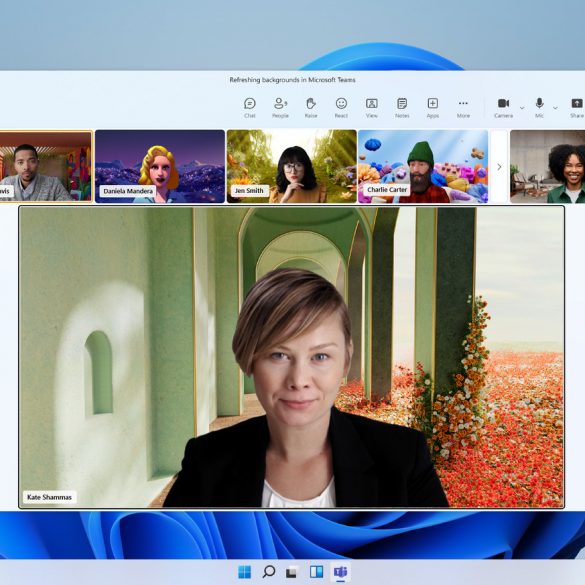
Task: Turn the Camera off
Action: [x=503, y=108]
